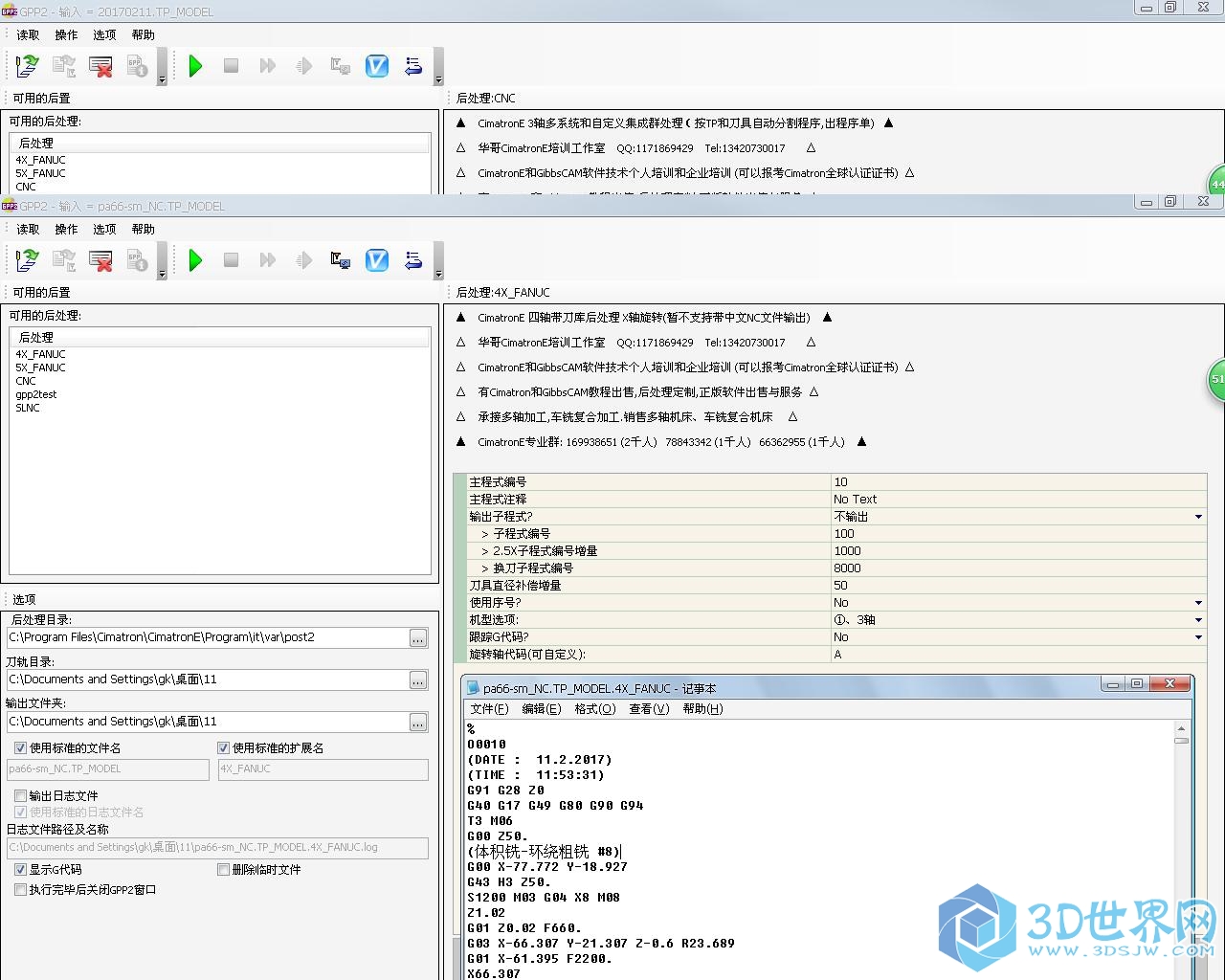Screen dimensions: 1225x980
Task: Click fast-forward icon in 20170211 window toolbar
Action: (x=267, y=66)
